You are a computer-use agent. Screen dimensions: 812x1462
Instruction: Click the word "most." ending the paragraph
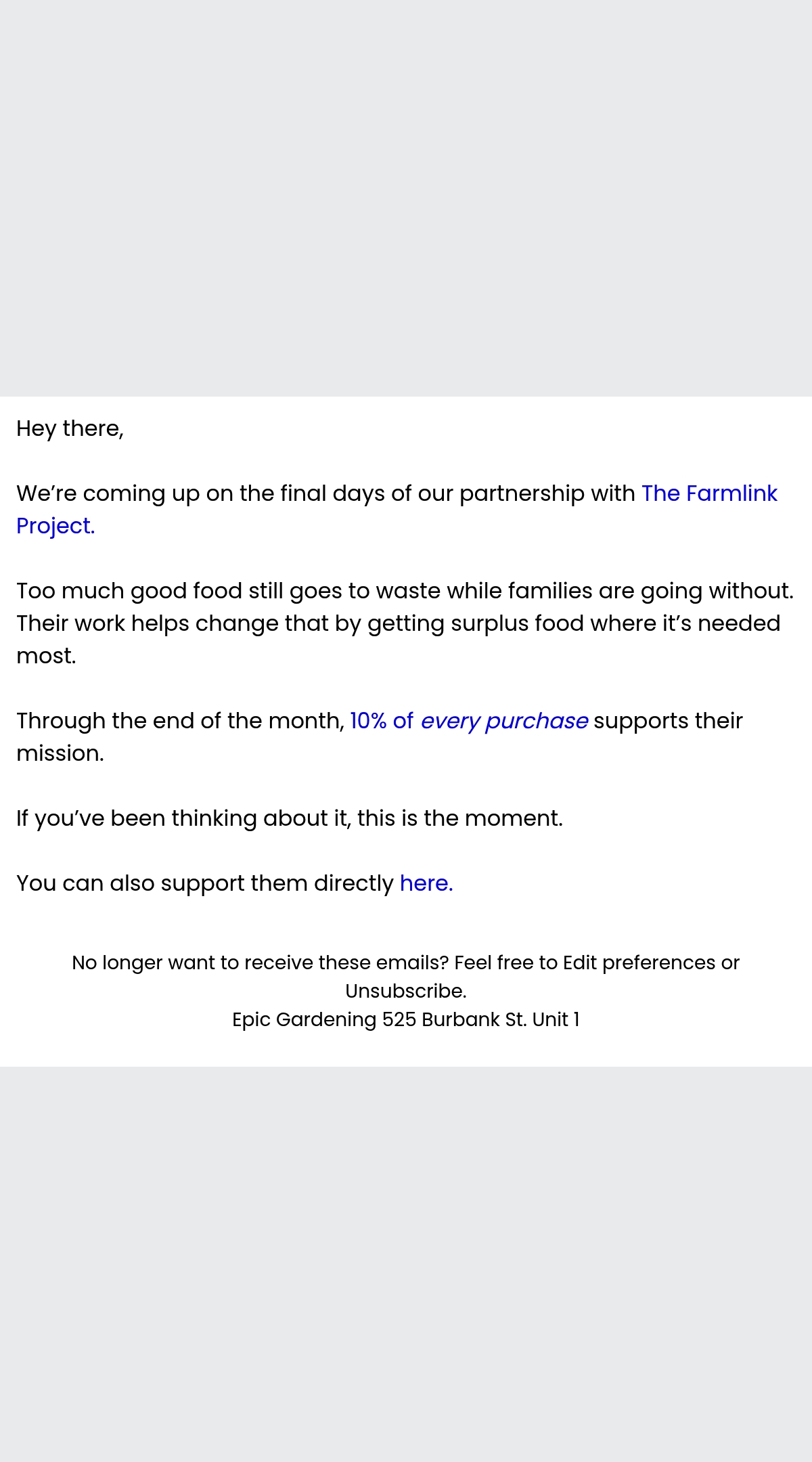(x=46, y=656)
